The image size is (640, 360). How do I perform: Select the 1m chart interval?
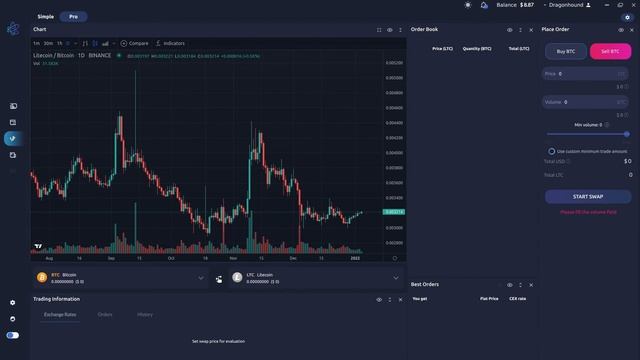point(36,43)
